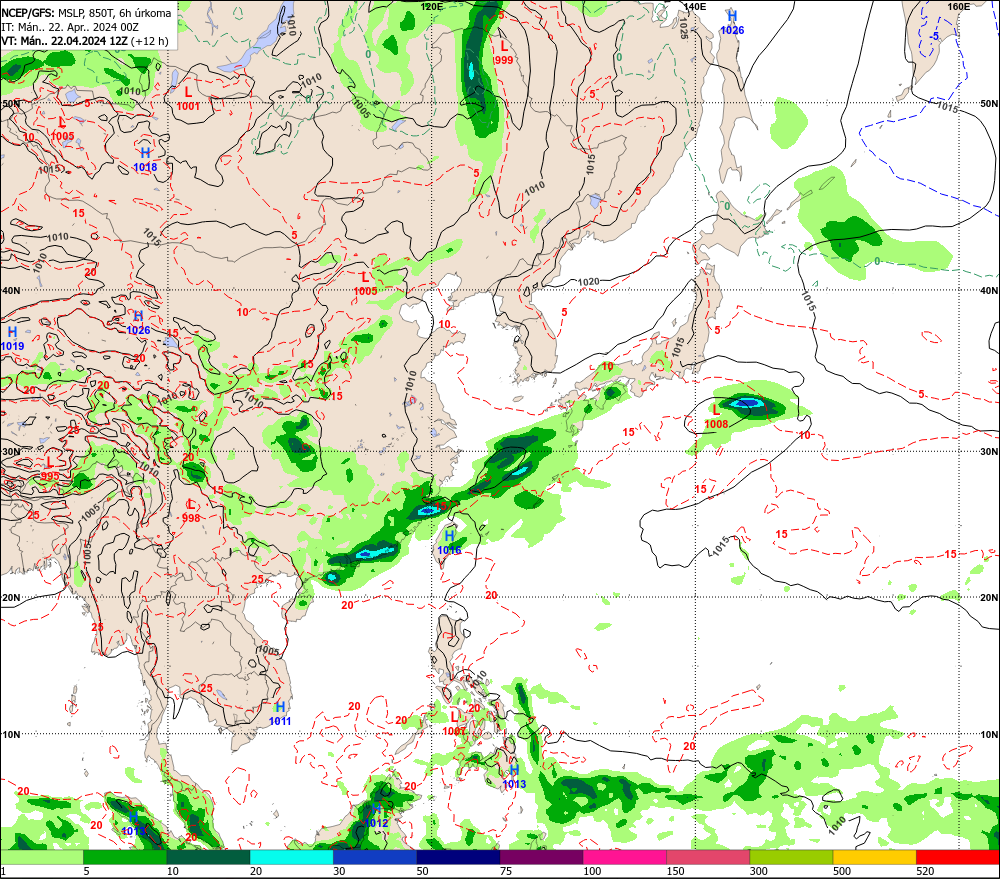Click the 'NCEP/GFS: MSLP, 850T, 6h úrkoma' title
This screenshot has height=879, width=1000.
[86, 13]
